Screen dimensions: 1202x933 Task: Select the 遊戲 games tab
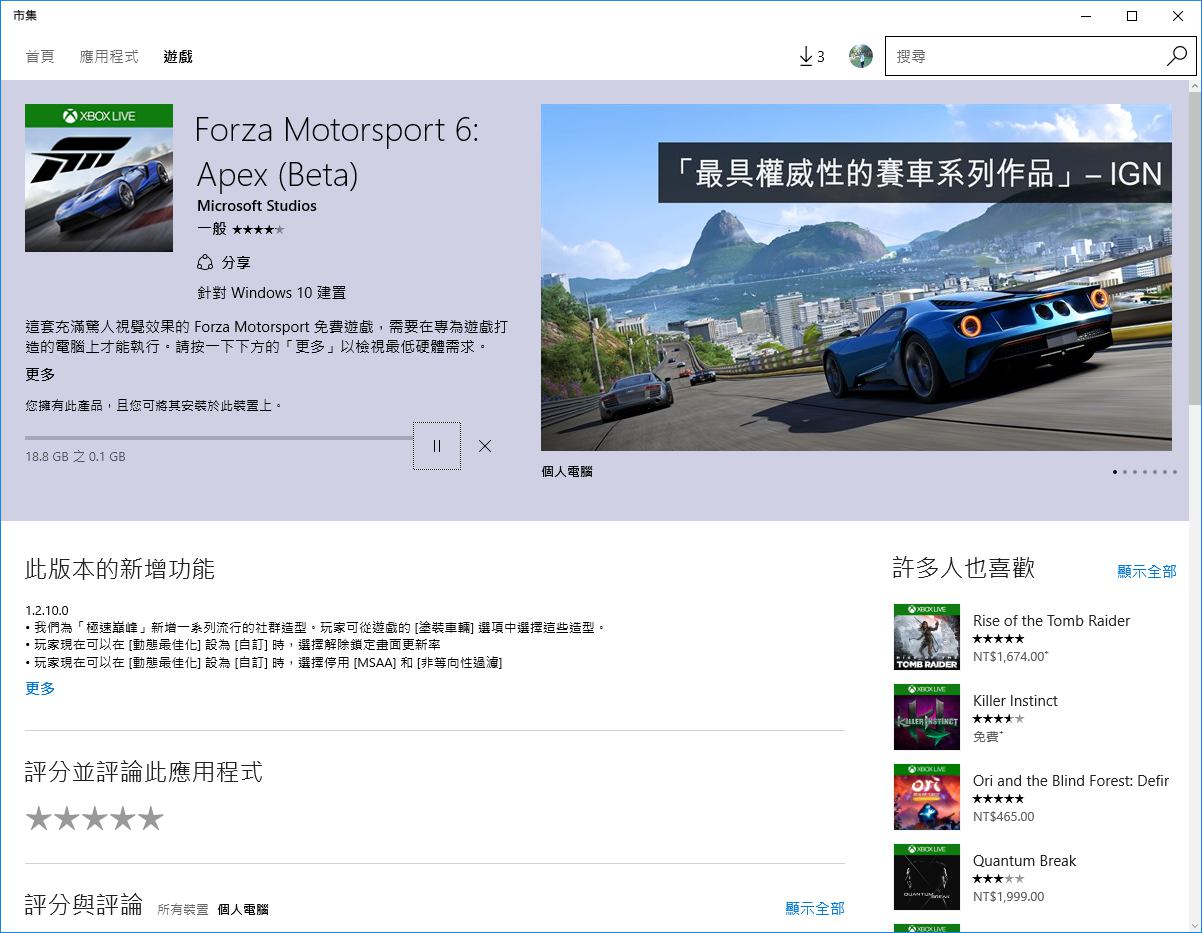(x=178, y=57)
